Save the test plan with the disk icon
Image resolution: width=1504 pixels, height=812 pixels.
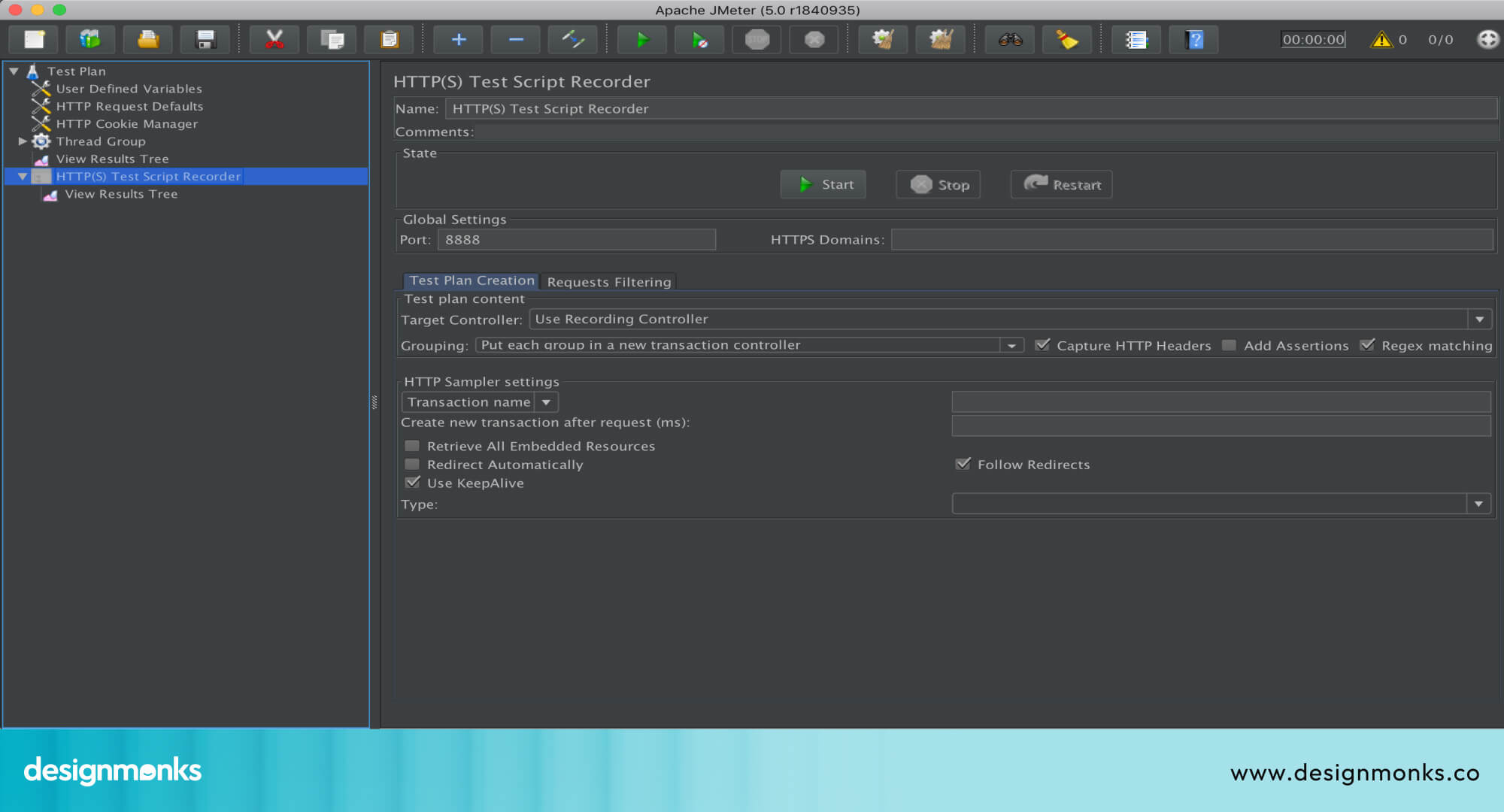coord(205,39)
